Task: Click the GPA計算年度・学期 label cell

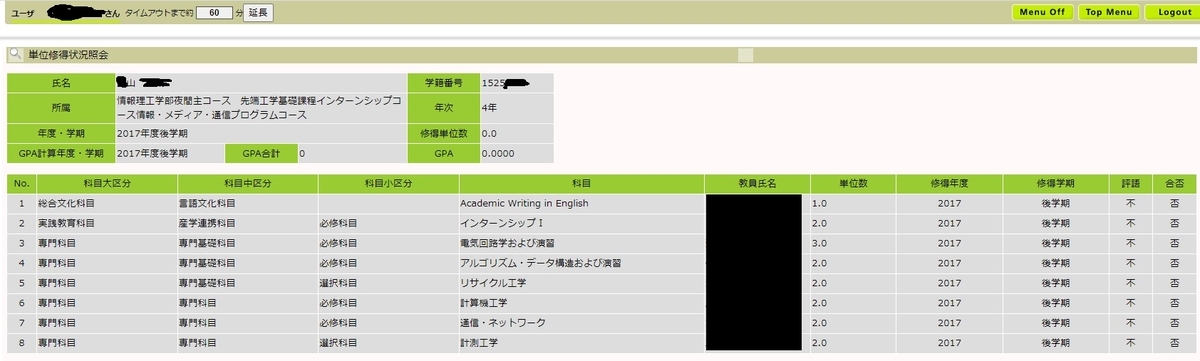Action: coord(60,153)
